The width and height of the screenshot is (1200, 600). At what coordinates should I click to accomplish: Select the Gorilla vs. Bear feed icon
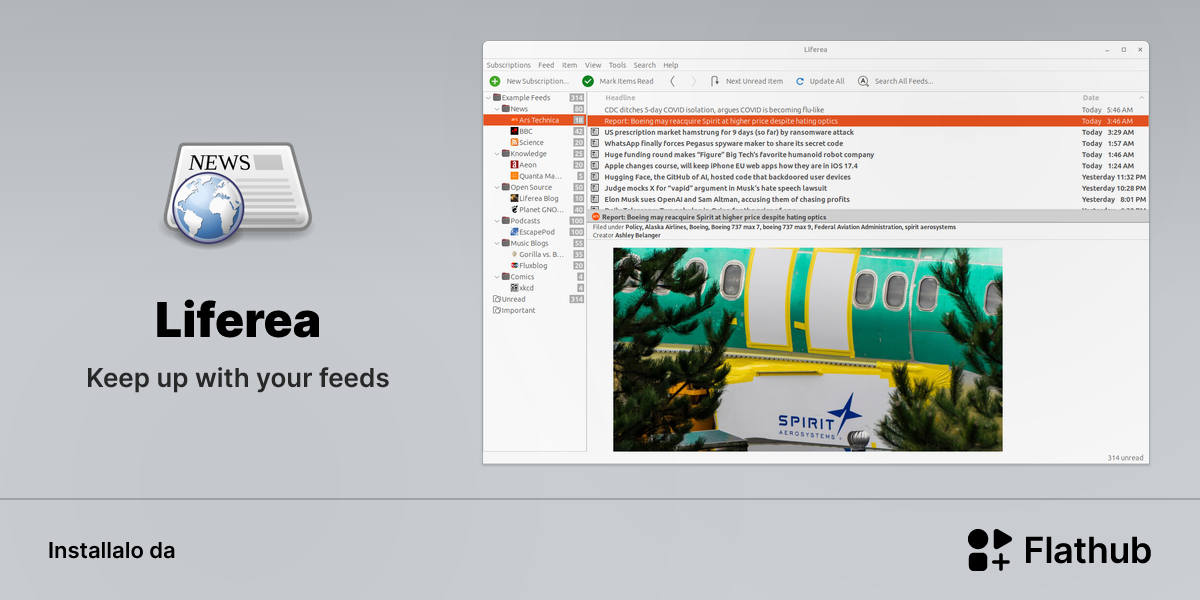click(x=514, y=254)
